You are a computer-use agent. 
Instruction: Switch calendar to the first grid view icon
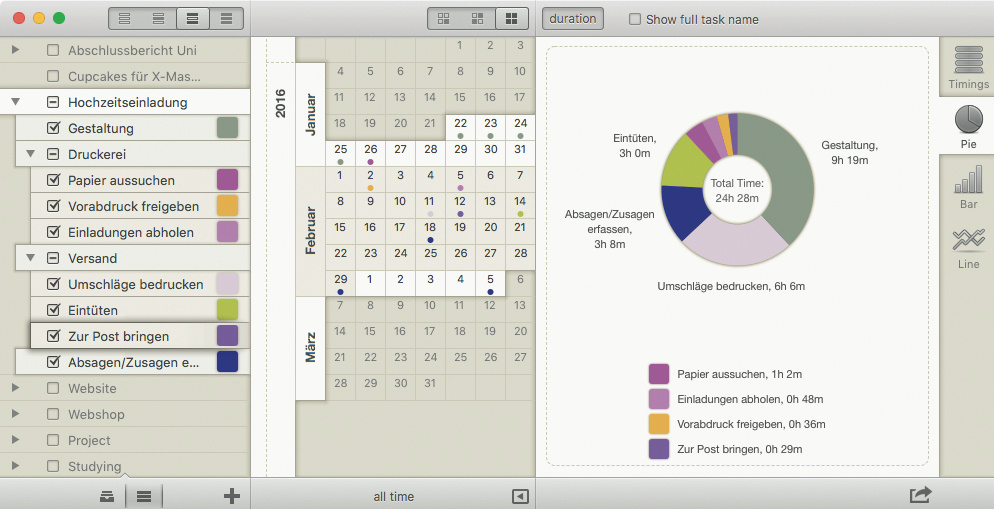pyautogui.click(x=444, y=19)
